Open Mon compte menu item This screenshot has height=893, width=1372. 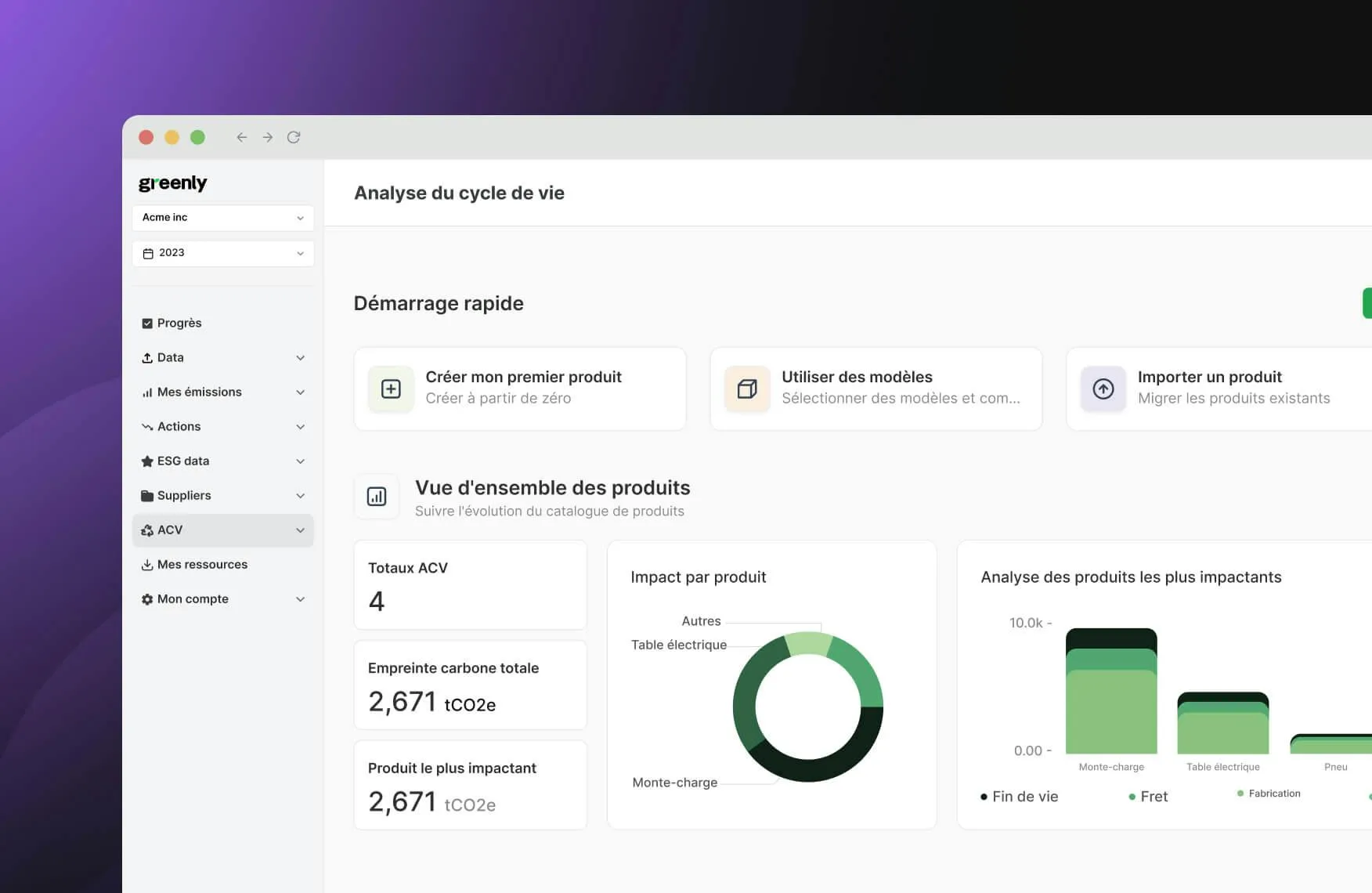(223, 599)
